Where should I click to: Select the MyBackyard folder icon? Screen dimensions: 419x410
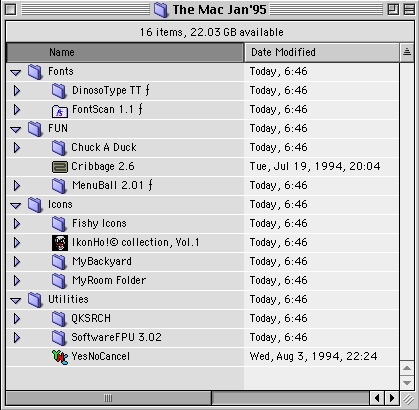coord(59,262)
